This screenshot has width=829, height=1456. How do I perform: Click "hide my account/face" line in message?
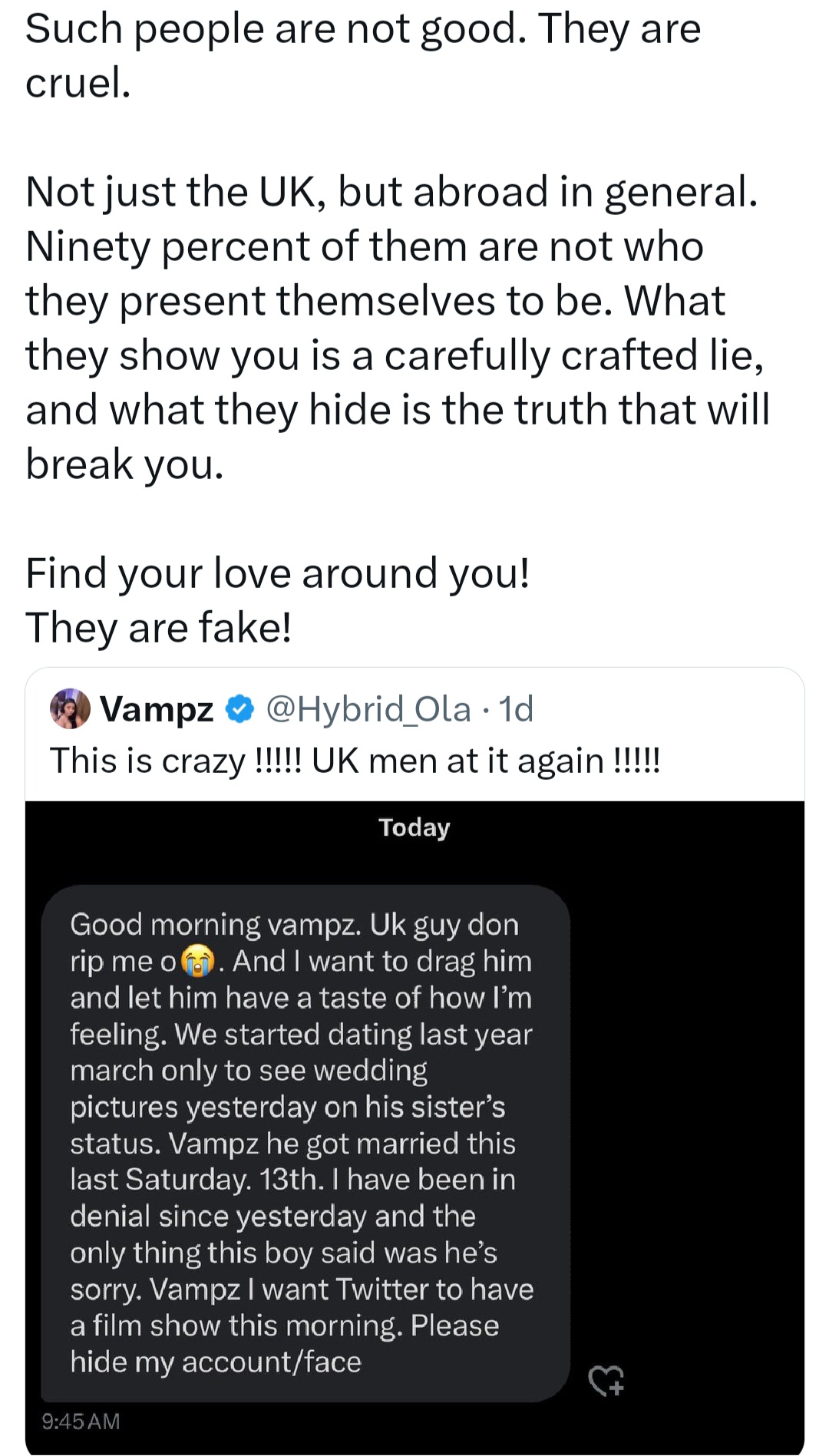tap(216, 1362)
